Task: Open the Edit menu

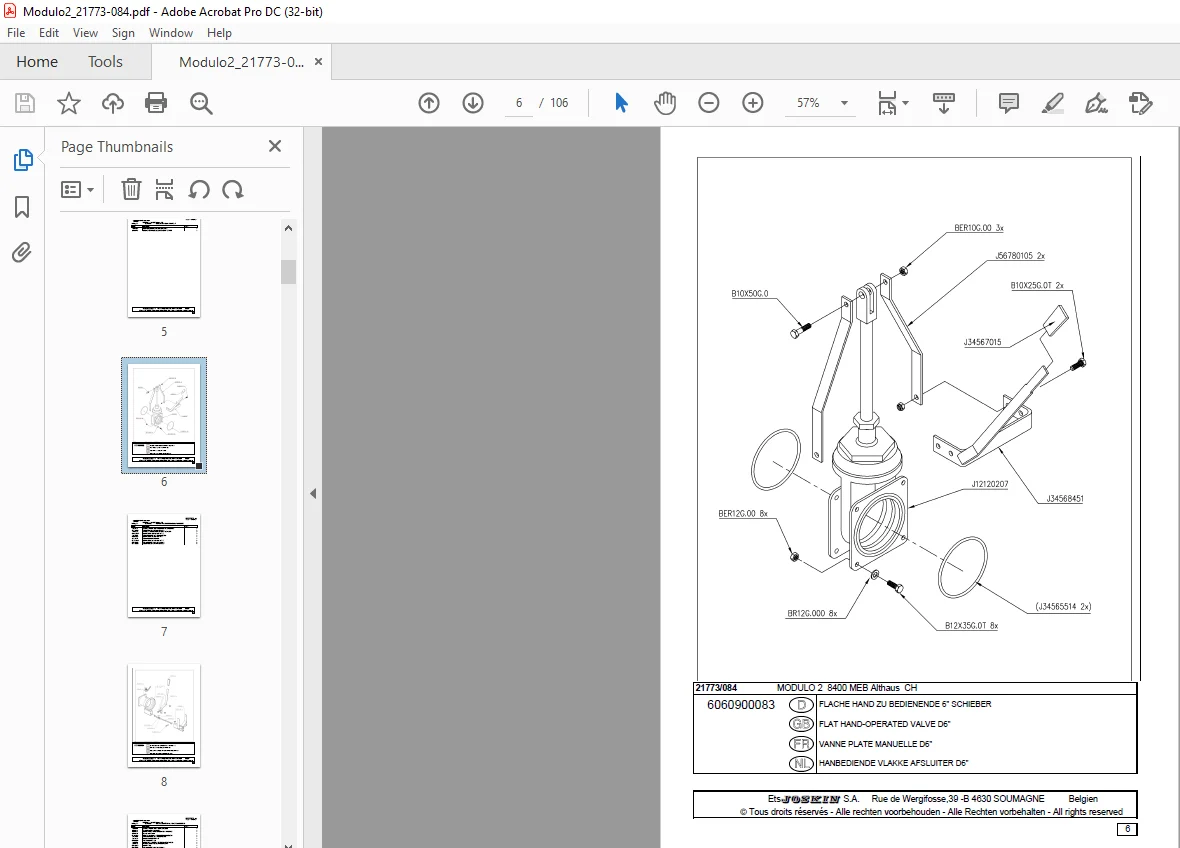Action: (x=49, y=32)
